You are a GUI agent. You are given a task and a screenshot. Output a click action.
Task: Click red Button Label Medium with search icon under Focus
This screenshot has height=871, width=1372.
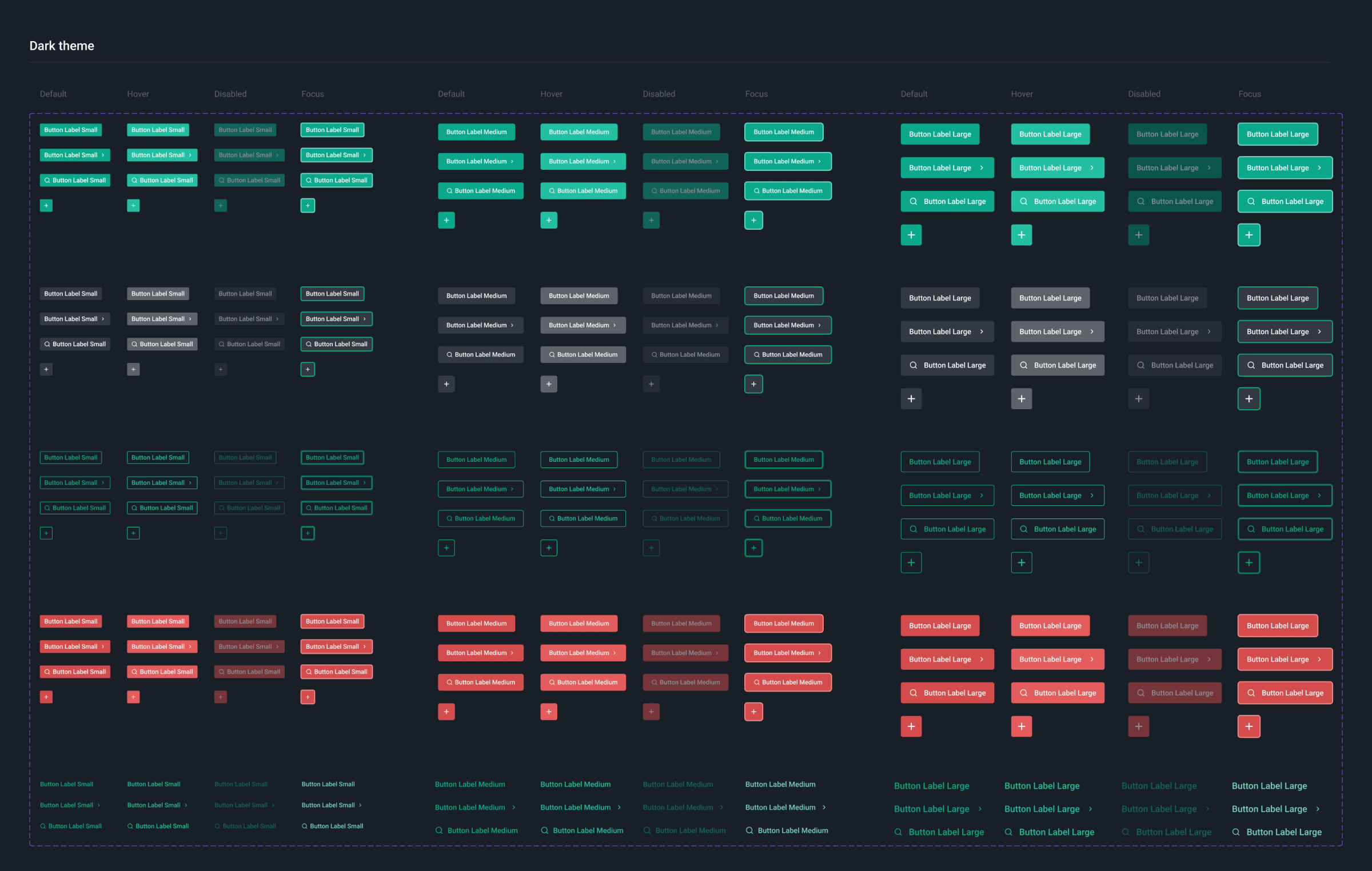(788, 682)
